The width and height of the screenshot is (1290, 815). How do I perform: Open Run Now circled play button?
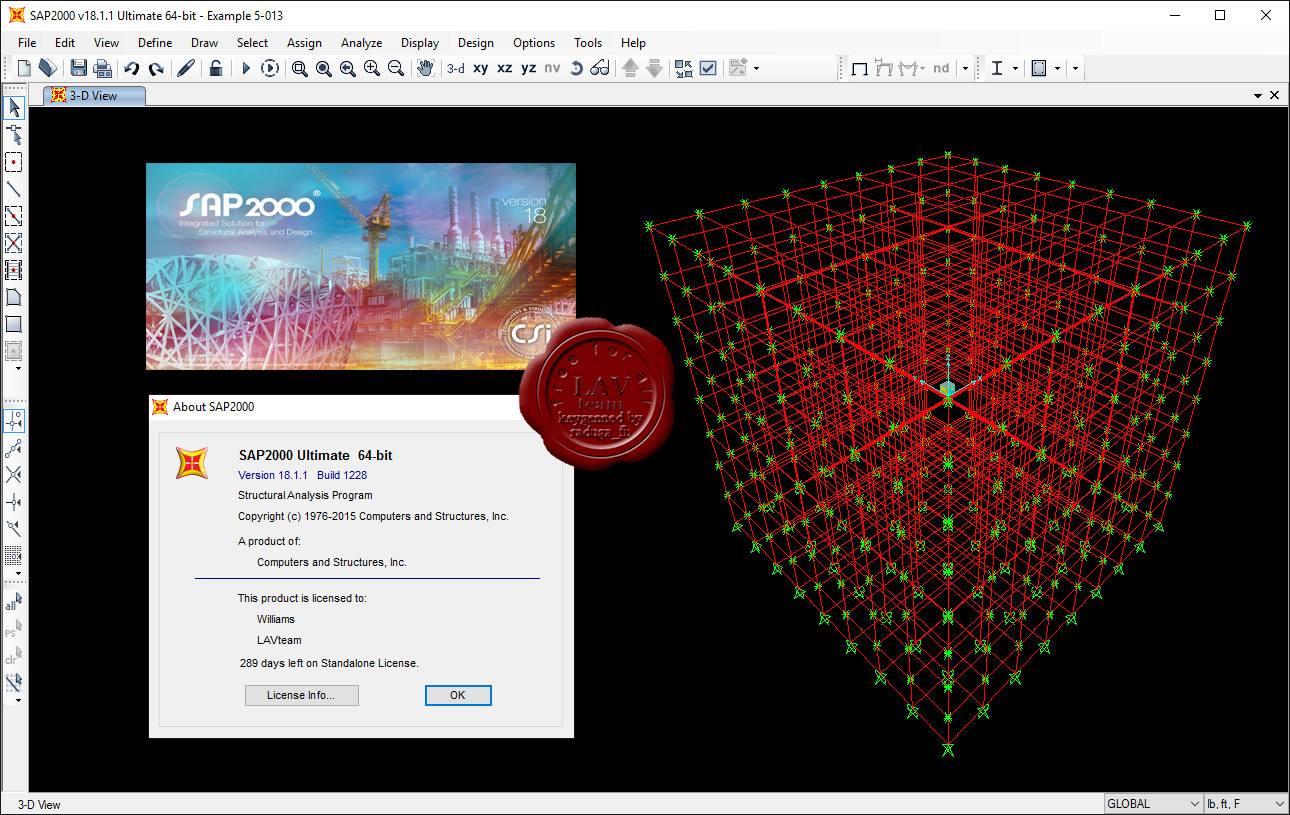point(270,68)
